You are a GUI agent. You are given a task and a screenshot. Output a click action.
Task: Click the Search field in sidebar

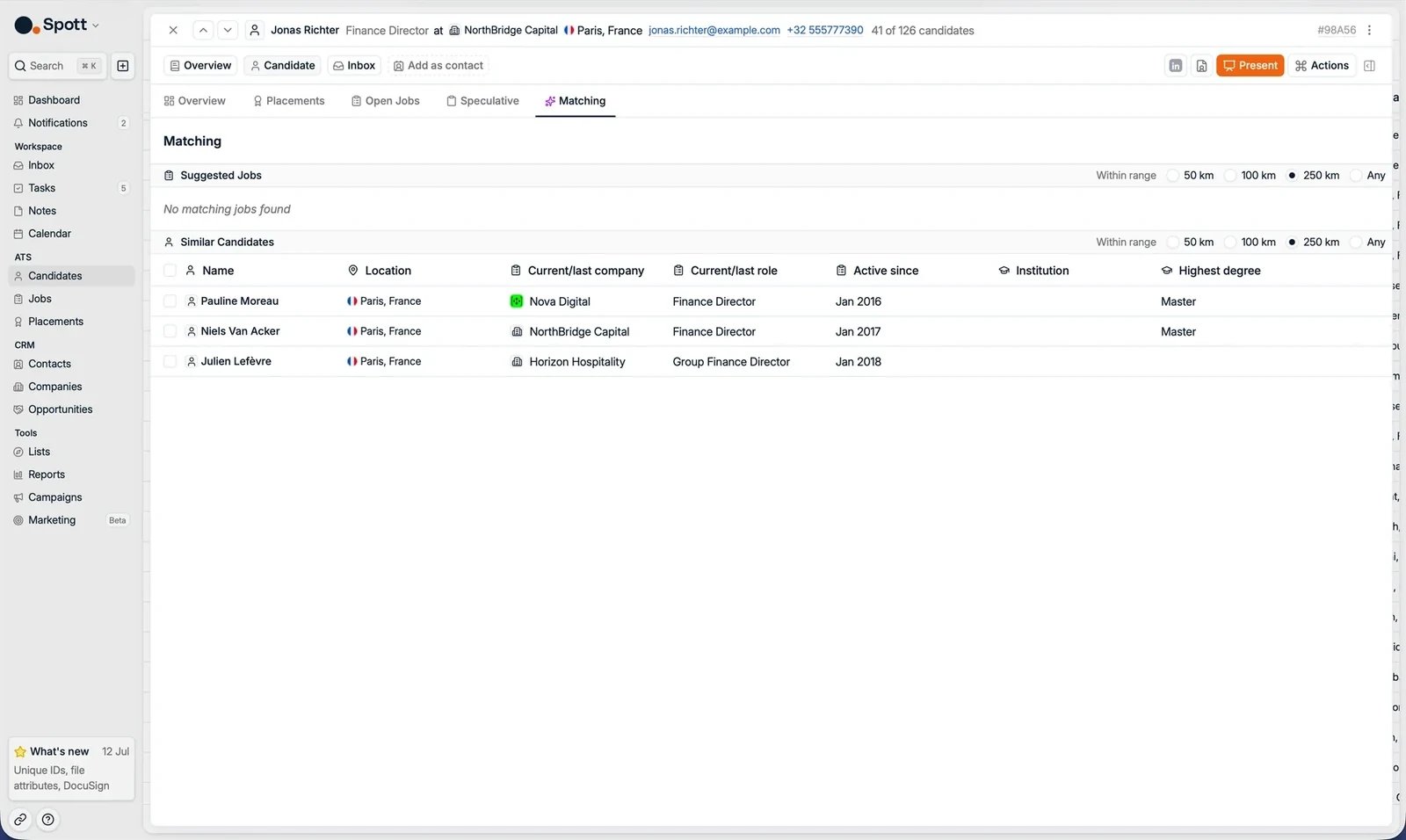(x=58, y=66)
